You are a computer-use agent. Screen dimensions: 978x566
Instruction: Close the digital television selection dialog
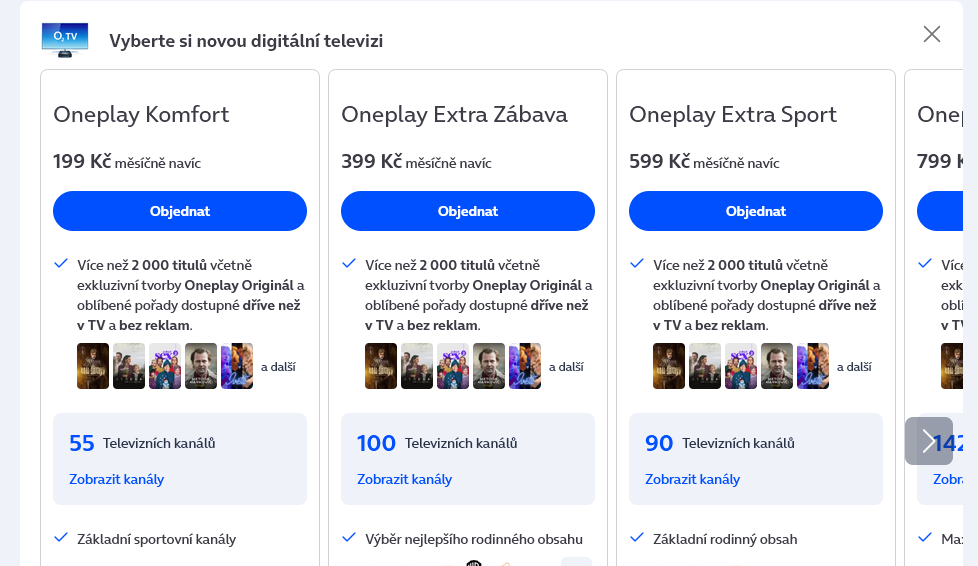point(932,34)
